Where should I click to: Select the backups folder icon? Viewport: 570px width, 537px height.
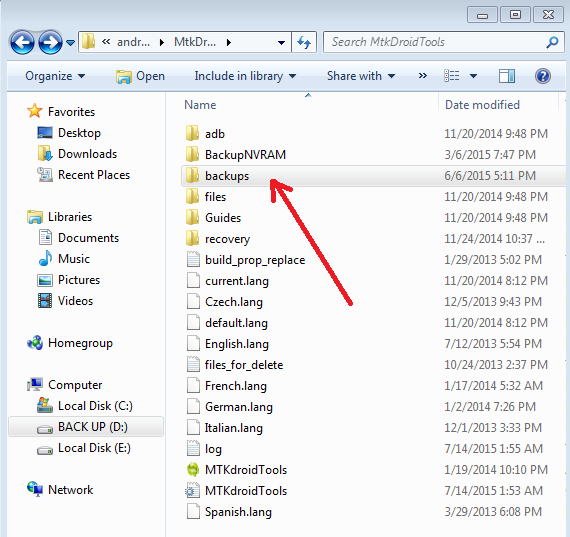192,176
